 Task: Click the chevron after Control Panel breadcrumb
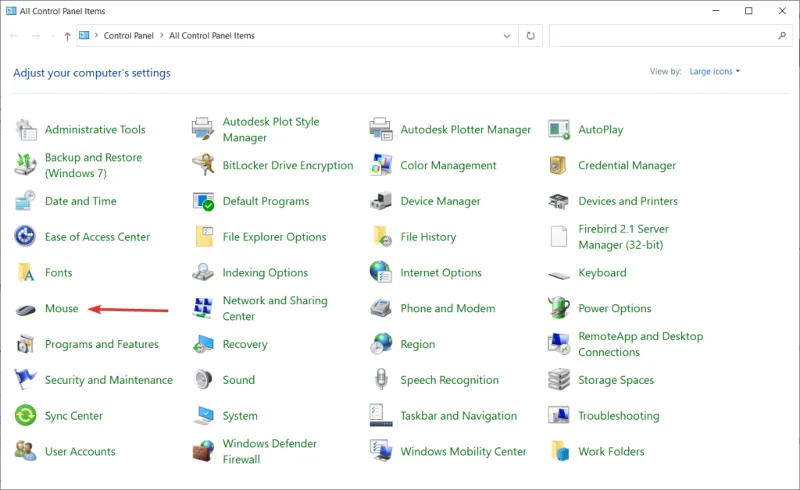point(162,35)
